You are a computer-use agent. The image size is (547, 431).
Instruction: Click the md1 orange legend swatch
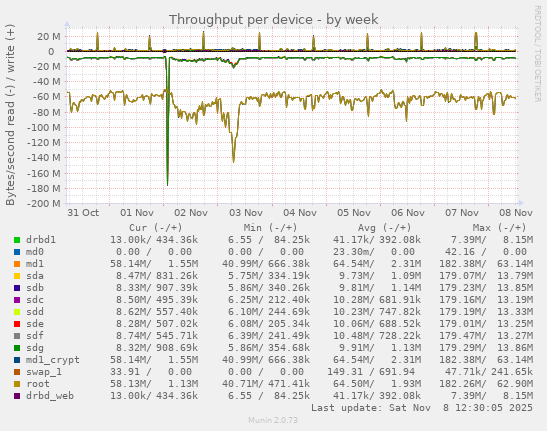coord(17,264)
